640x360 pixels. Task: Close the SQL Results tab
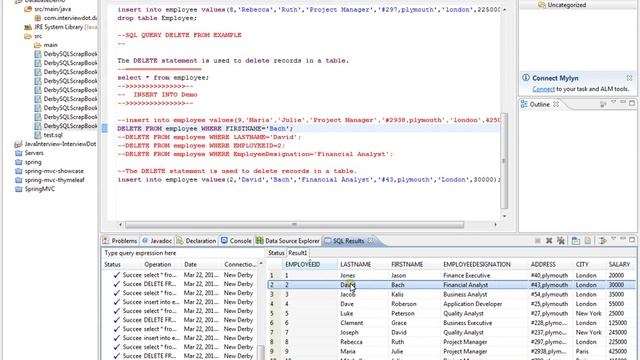[x=370, y=241]
